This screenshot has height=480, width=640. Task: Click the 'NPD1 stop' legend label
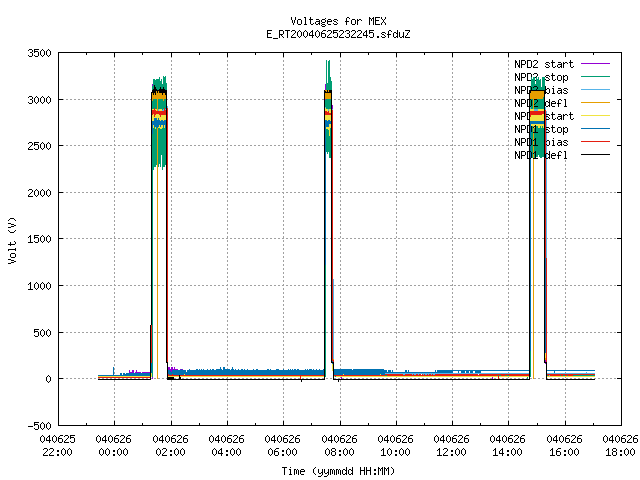541,129
